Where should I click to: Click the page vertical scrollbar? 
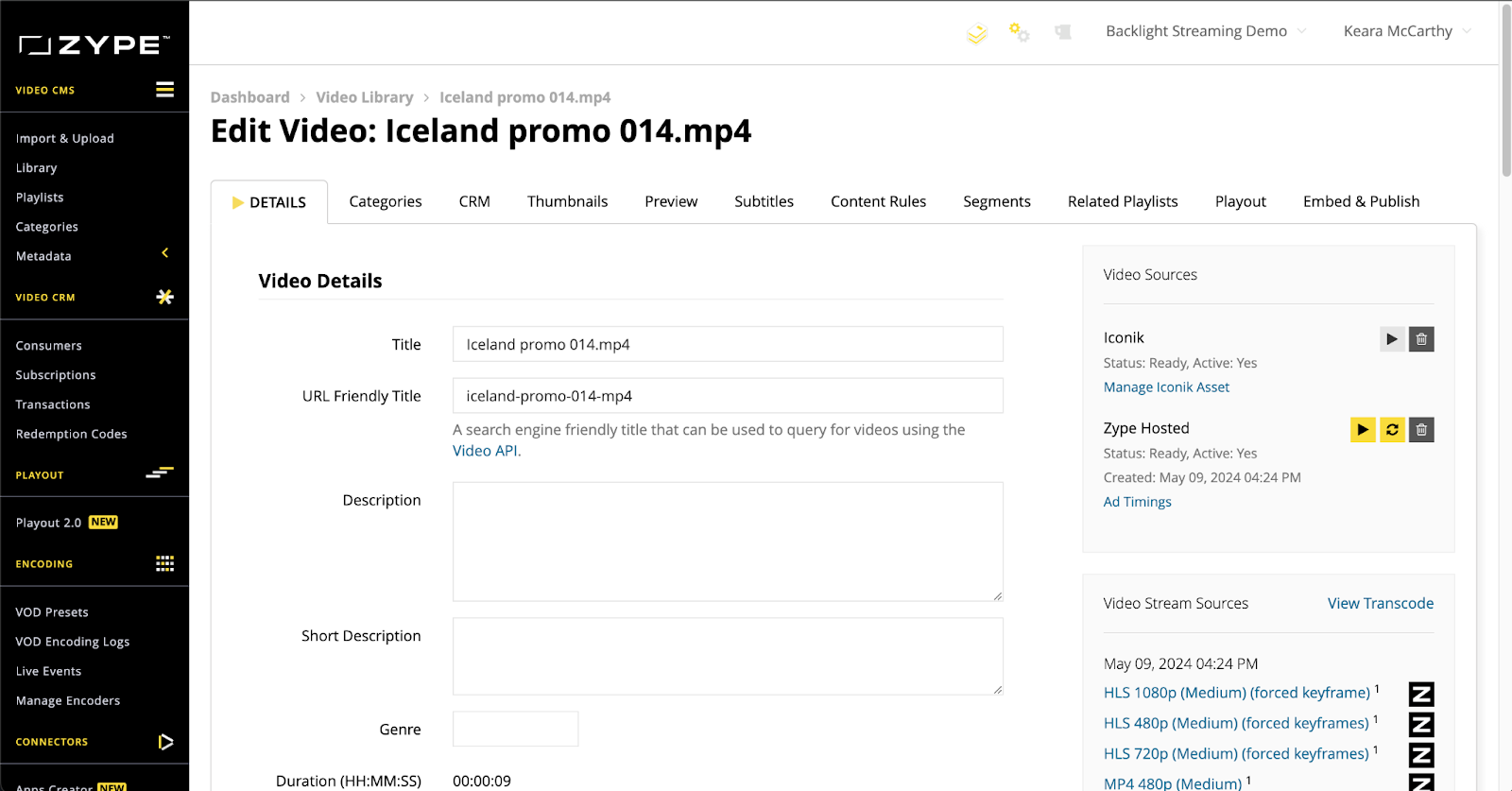1505,90
